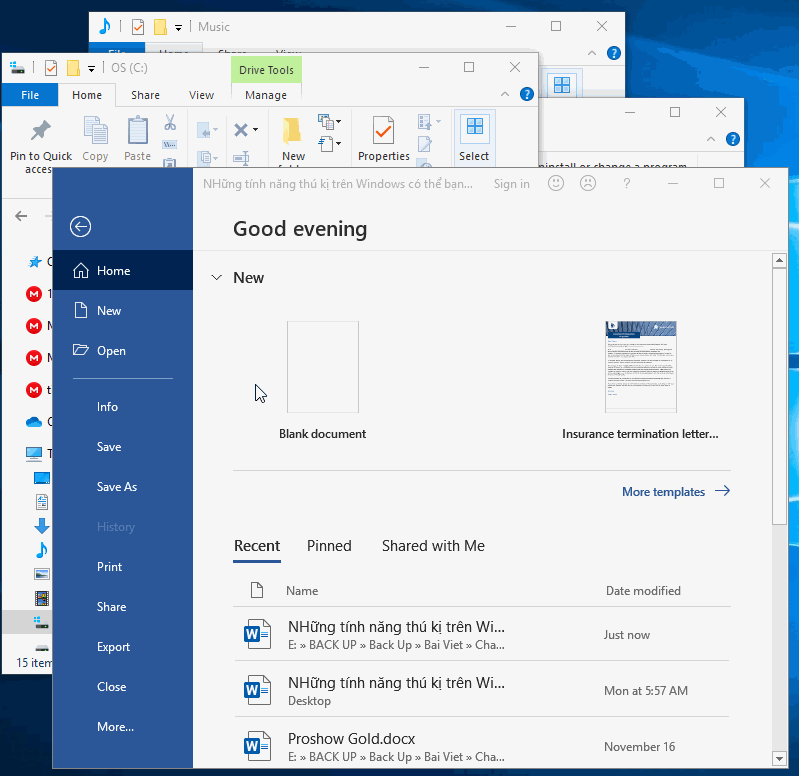Viewport: 799px width, 776px height.
Task: Switch to Pinned tab
Action: click(329, 546)
